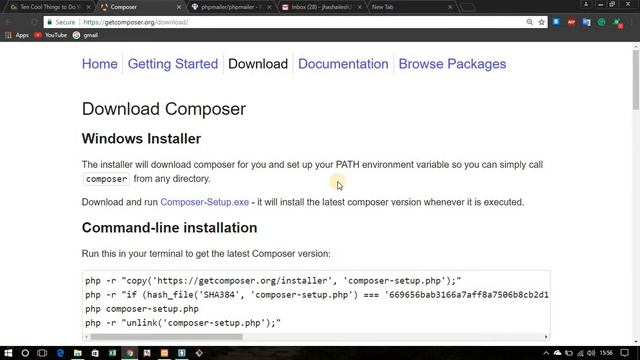This screenshot has width=640, height=360.
Task: Click the unlink('composer-setup.php') code line
Action: click(x=183, y=323)
